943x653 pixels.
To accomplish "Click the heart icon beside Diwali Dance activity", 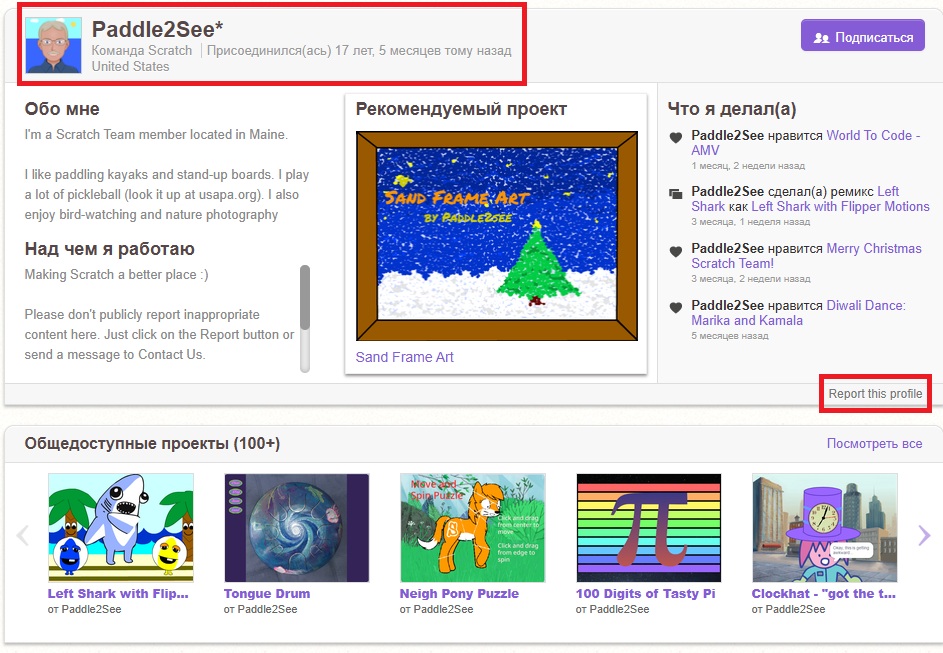I will tap(676, 307).
